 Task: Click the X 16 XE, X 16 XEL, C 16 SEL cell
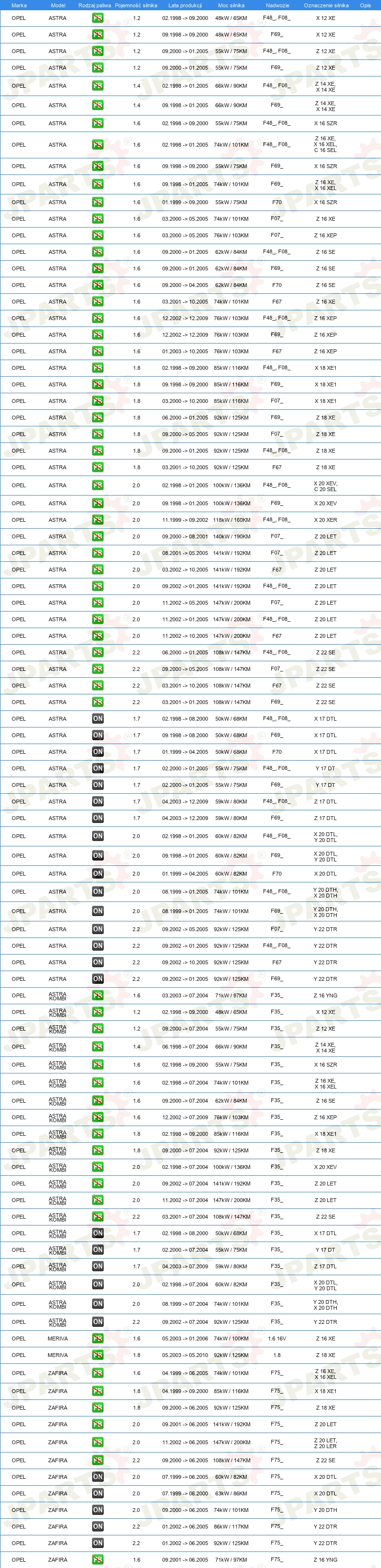pyautogui.click(x=325, y=144)
